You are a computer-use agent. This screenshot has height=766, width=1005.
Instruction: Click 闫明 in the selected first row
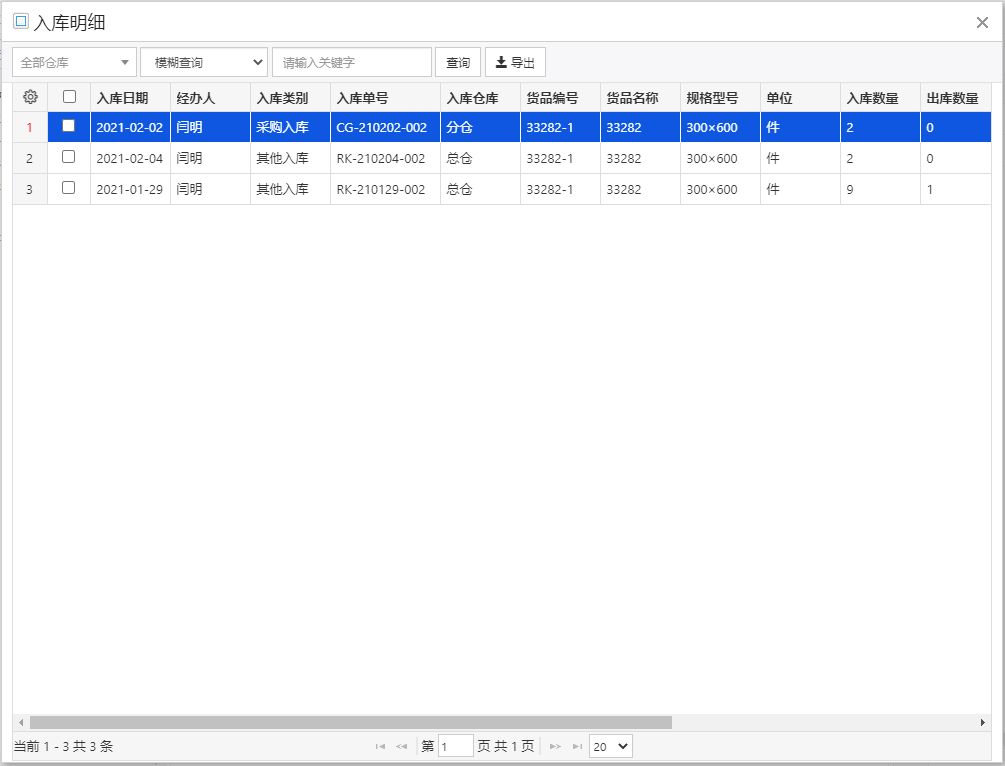point(210,128)
